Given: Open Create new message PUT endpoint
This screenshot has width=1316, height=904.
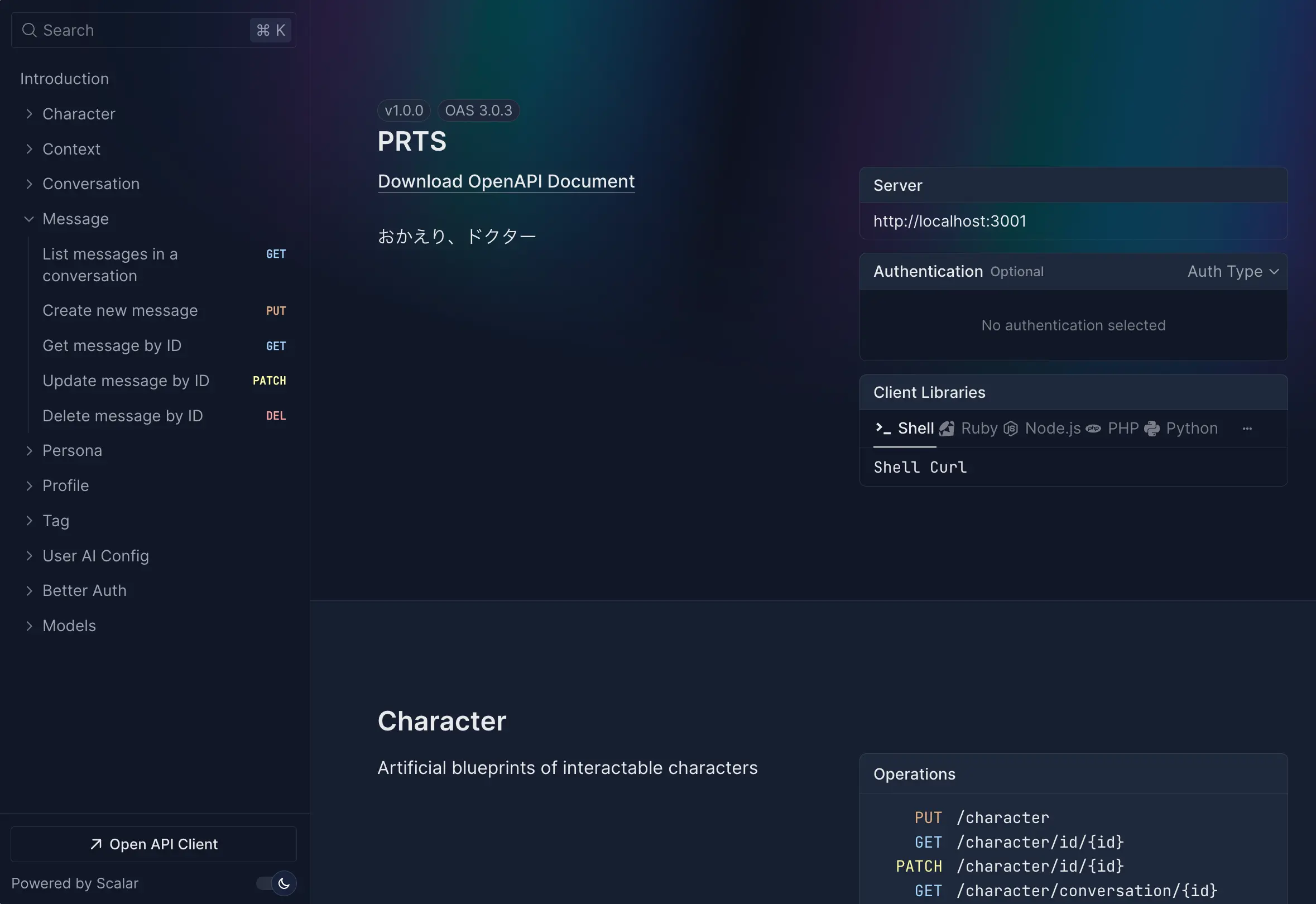Looking at the screenshot, I should pyautogui.click(x=120, y=310).
